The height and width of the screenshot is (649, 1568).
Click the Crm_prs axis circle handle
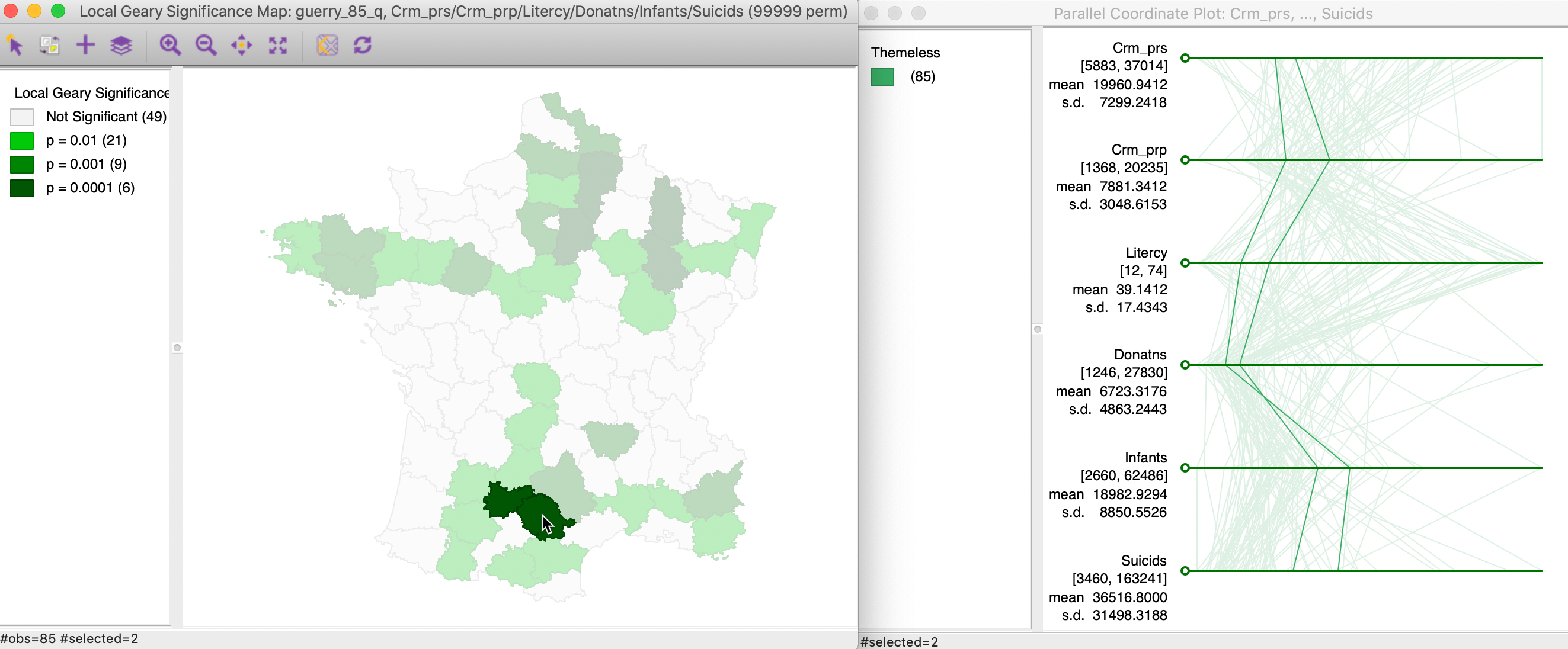[1185, 59]
